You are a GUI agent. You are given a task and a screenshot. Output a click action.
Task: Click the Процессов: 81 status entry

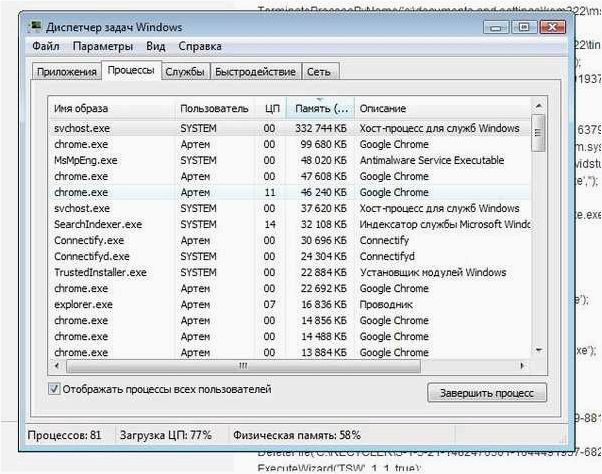[x=64, y=435]
